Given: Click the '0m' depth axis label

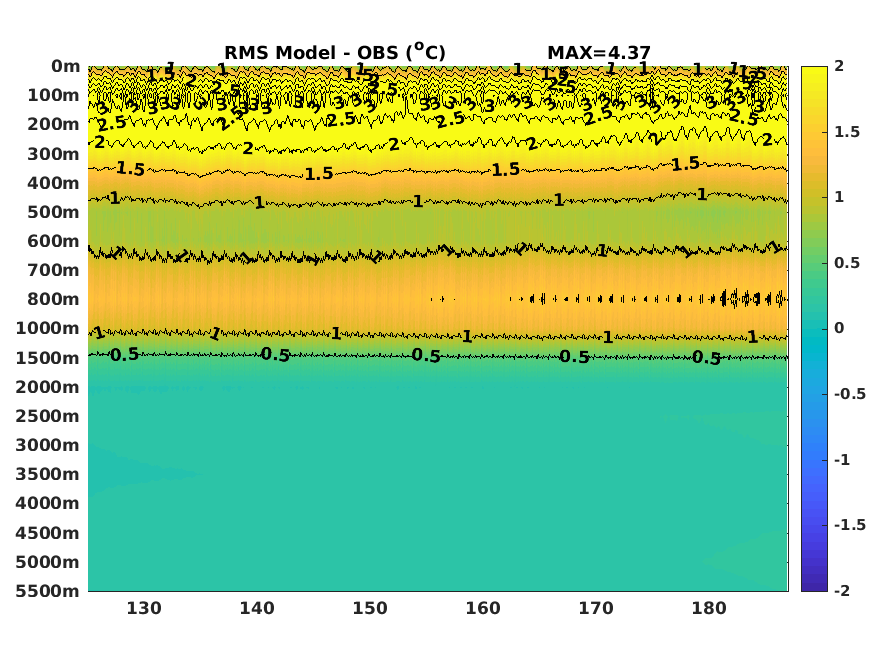Looking at the screenshot, I should (66, 66).
